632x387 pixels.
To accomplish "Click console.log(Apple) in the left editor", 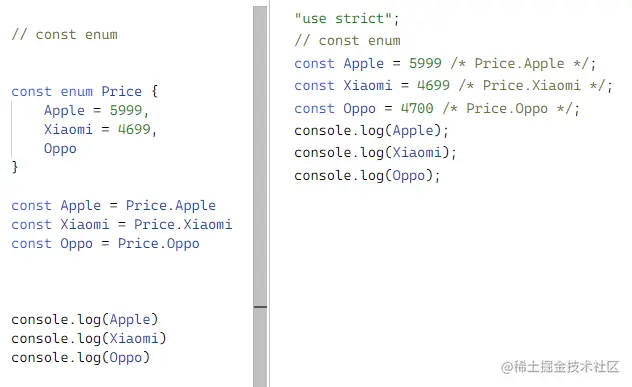I will (x=85, y=320).
